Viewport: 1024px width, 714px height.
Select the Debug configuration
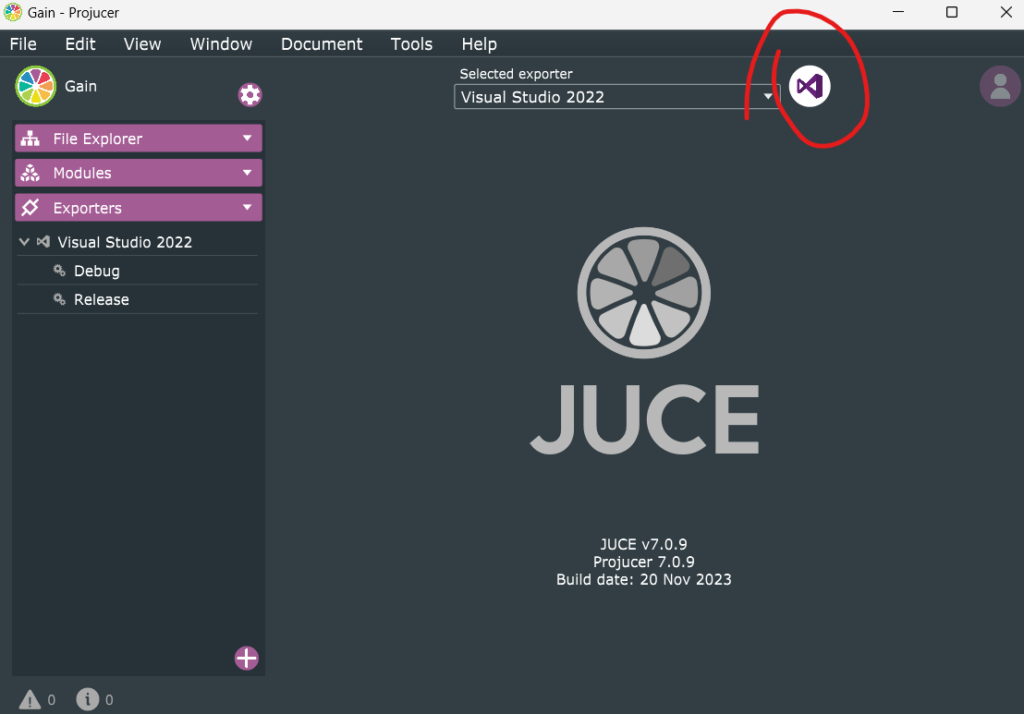click(137, 270)
